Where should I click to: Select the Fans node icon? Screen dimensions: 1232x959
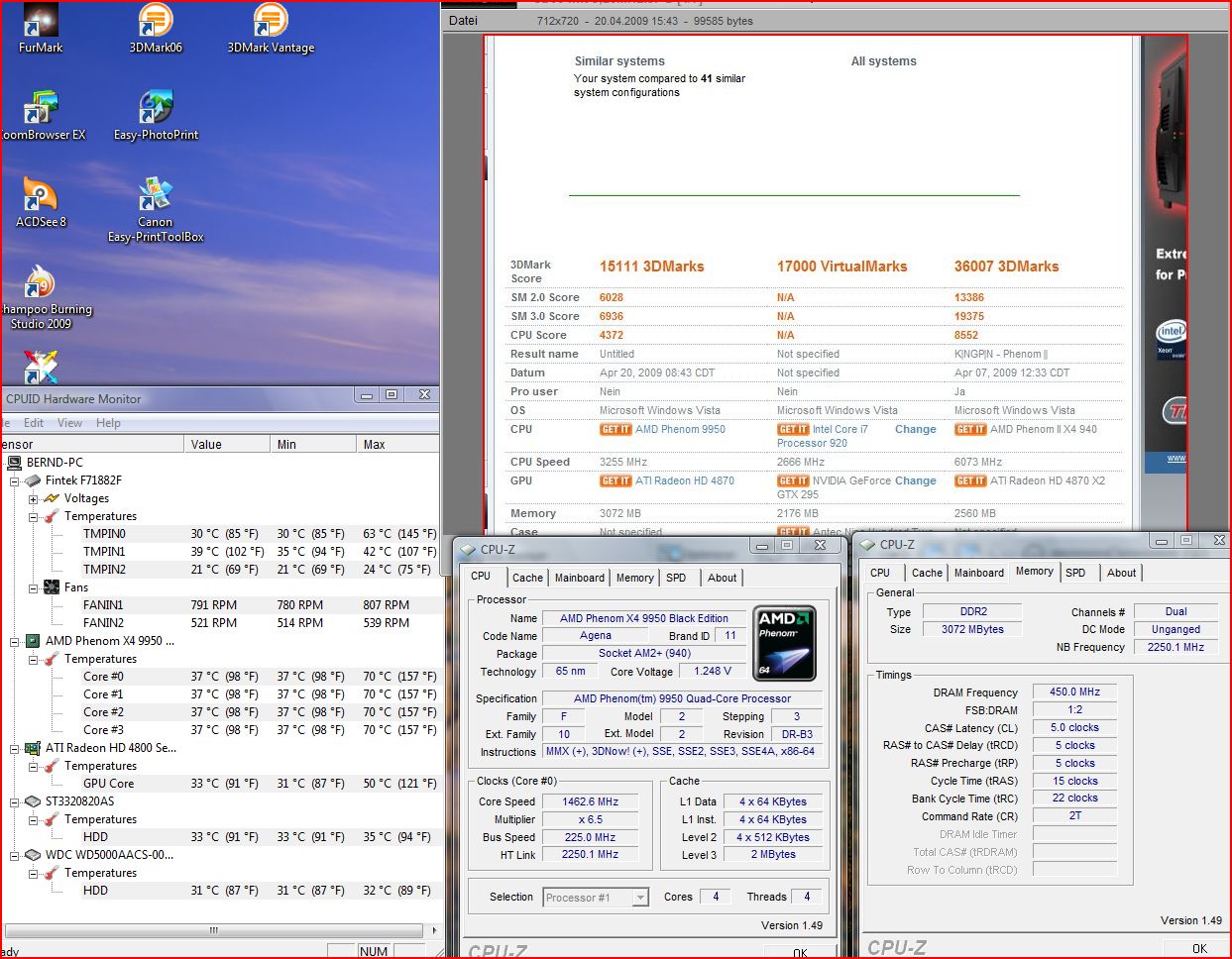coord(52,587)
